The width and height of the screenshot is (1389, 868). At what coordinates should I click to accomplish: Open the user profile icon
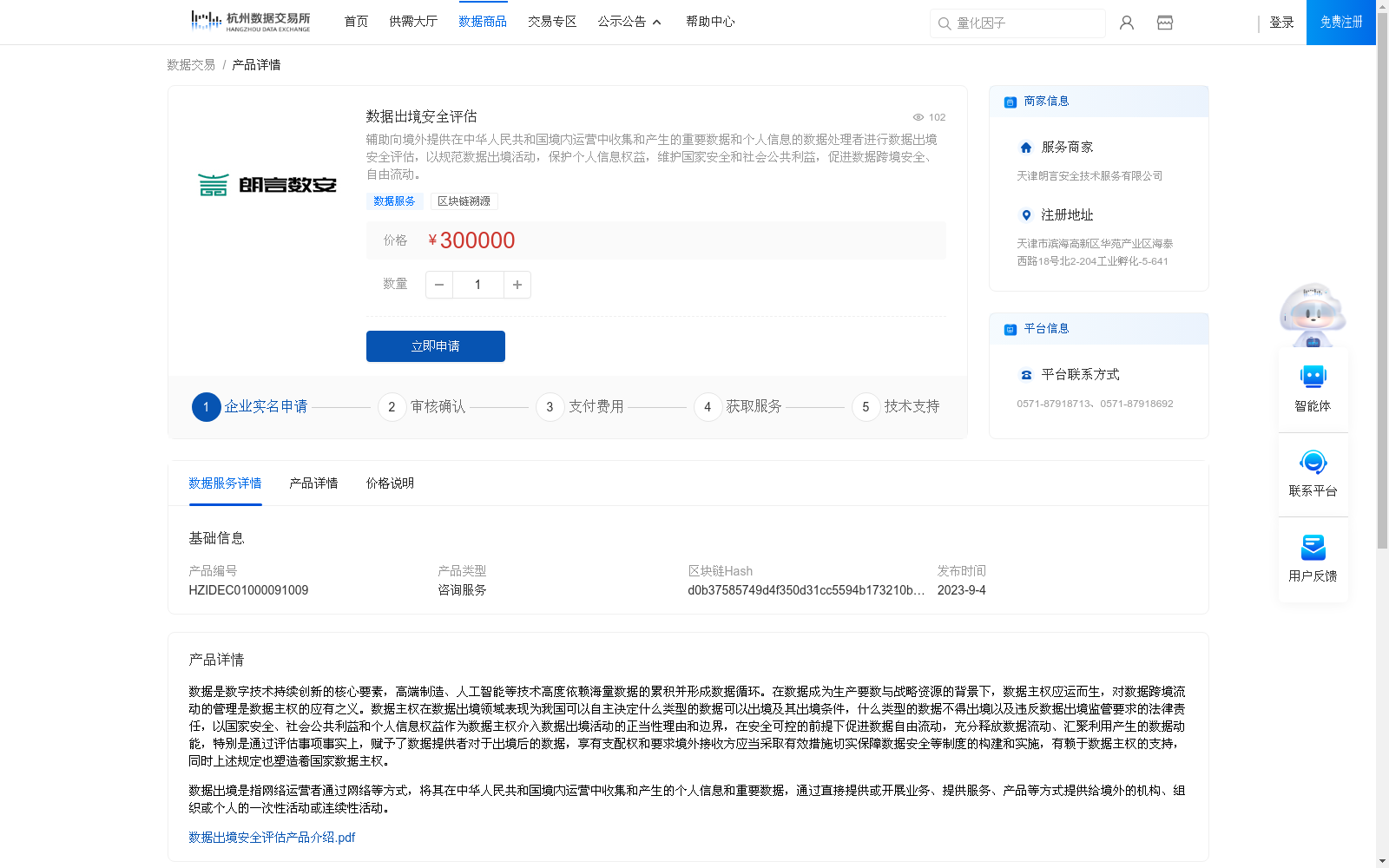click(x=1127, y=23)
